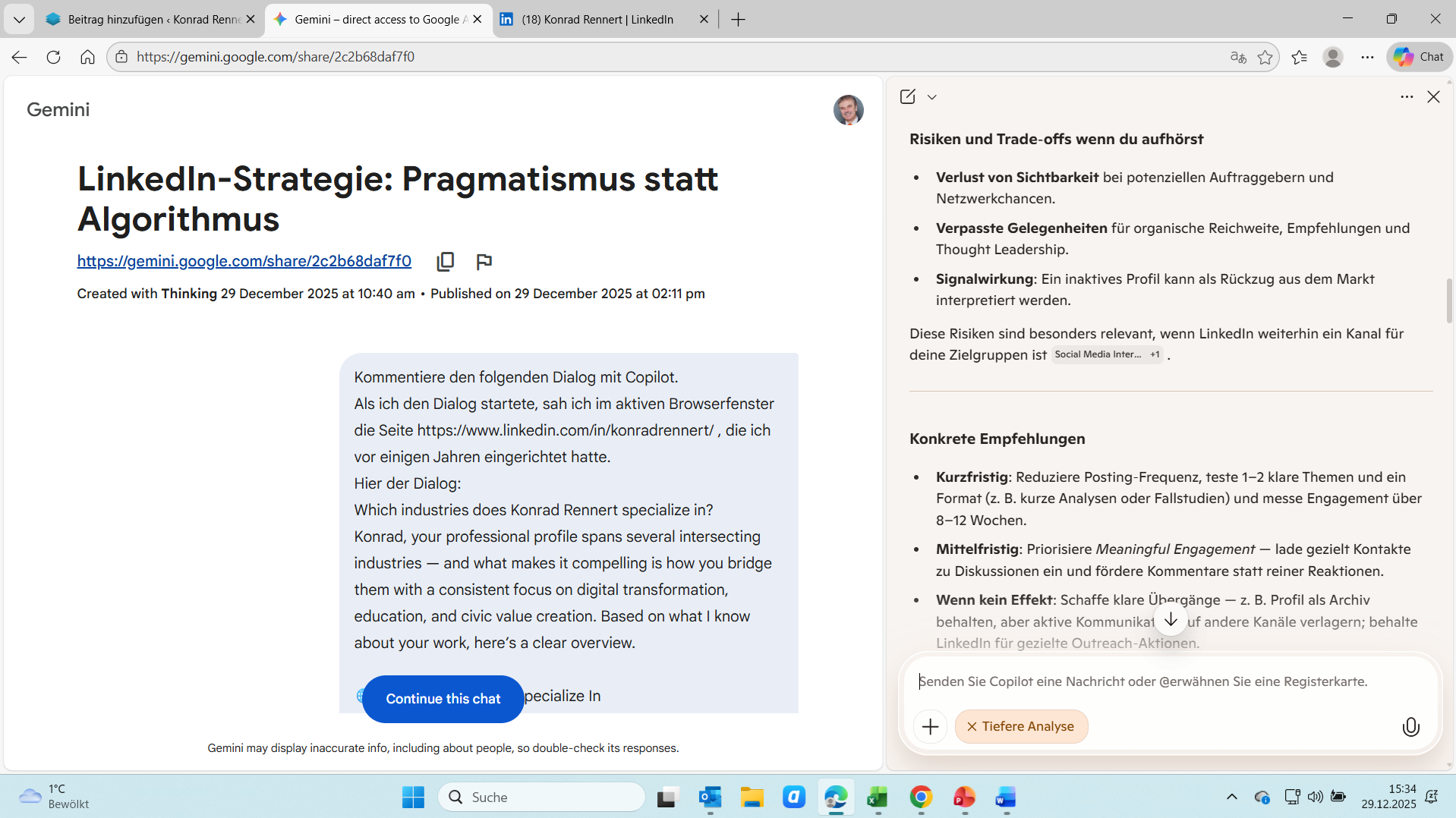The width and height of the screenshot is (1456, 818).
Task: Copy the shared Gemini link
Action: coord(446,262)
